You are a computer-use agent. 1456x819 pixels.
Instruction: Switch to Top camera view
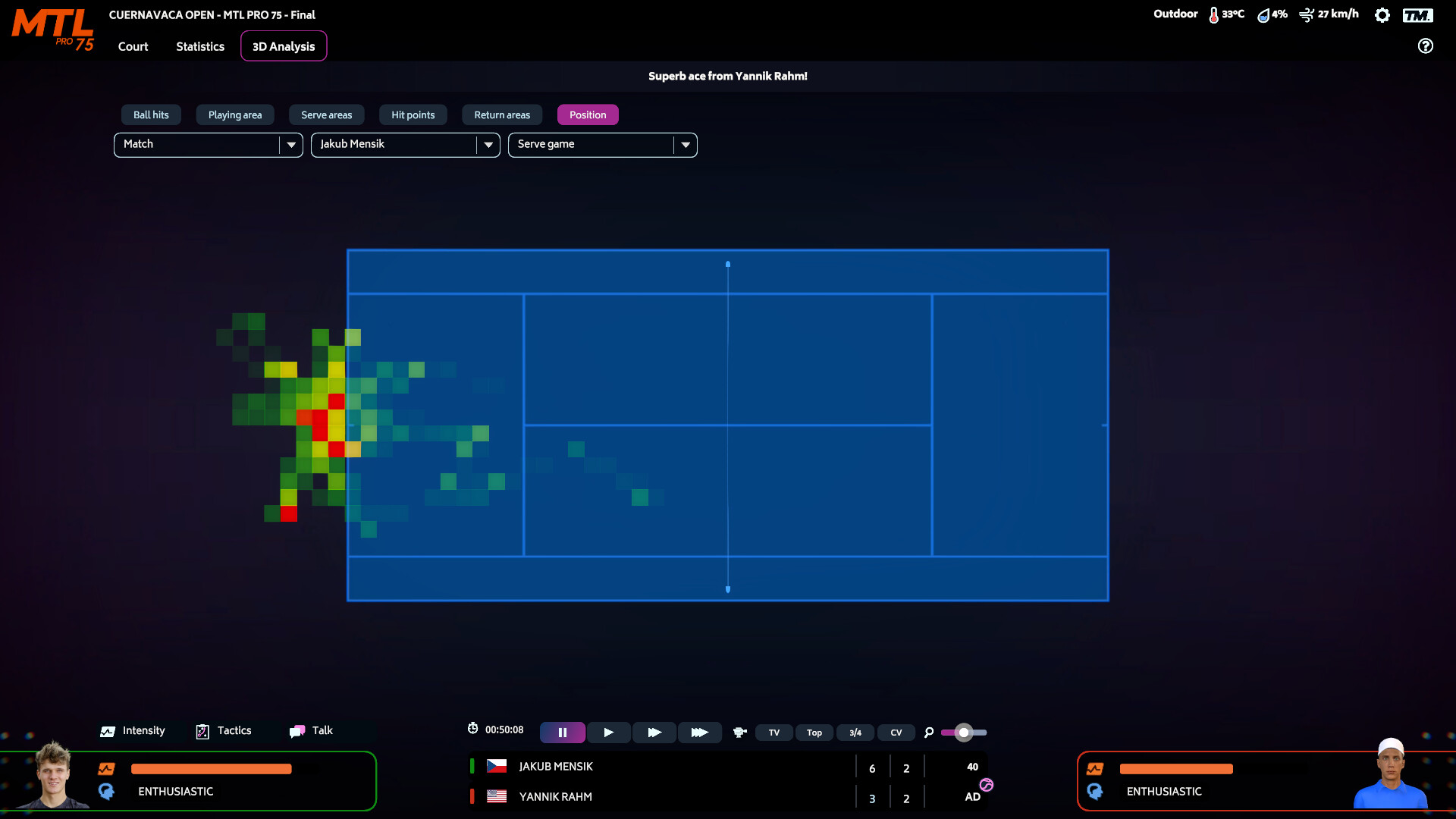(x=814, y=733)
